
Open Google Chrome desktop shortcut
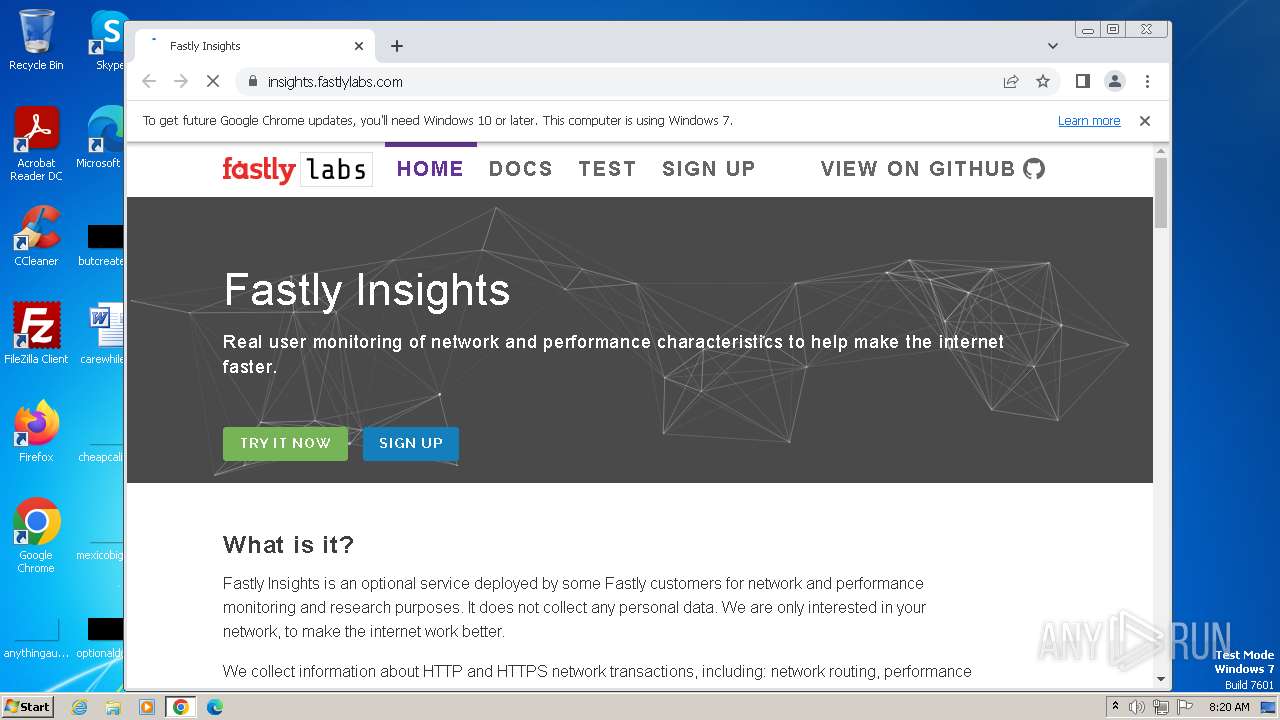pos(36,535)
